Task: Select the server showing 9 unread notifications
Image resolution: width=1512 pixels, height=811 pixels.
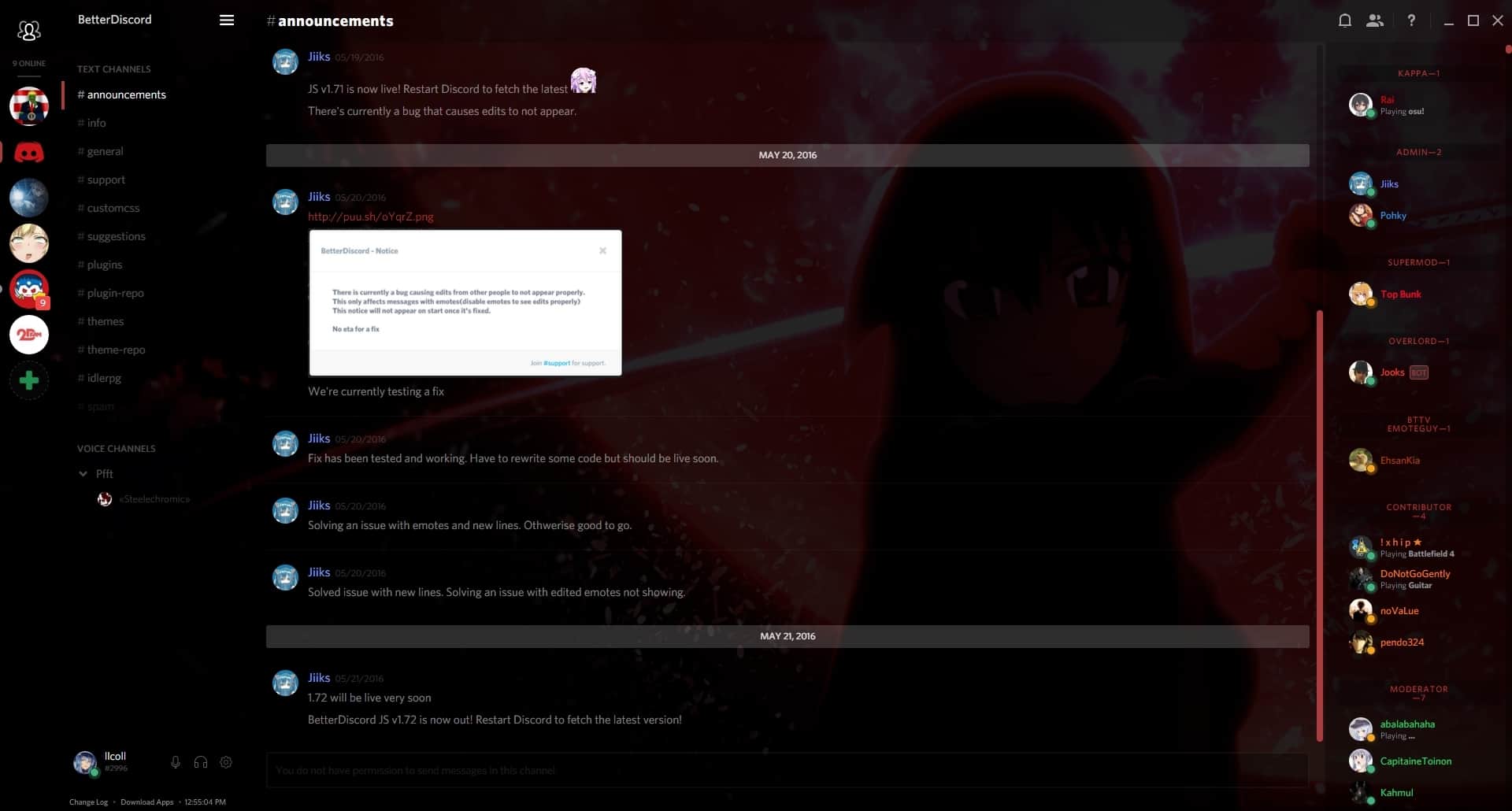Action: (29, 290)
